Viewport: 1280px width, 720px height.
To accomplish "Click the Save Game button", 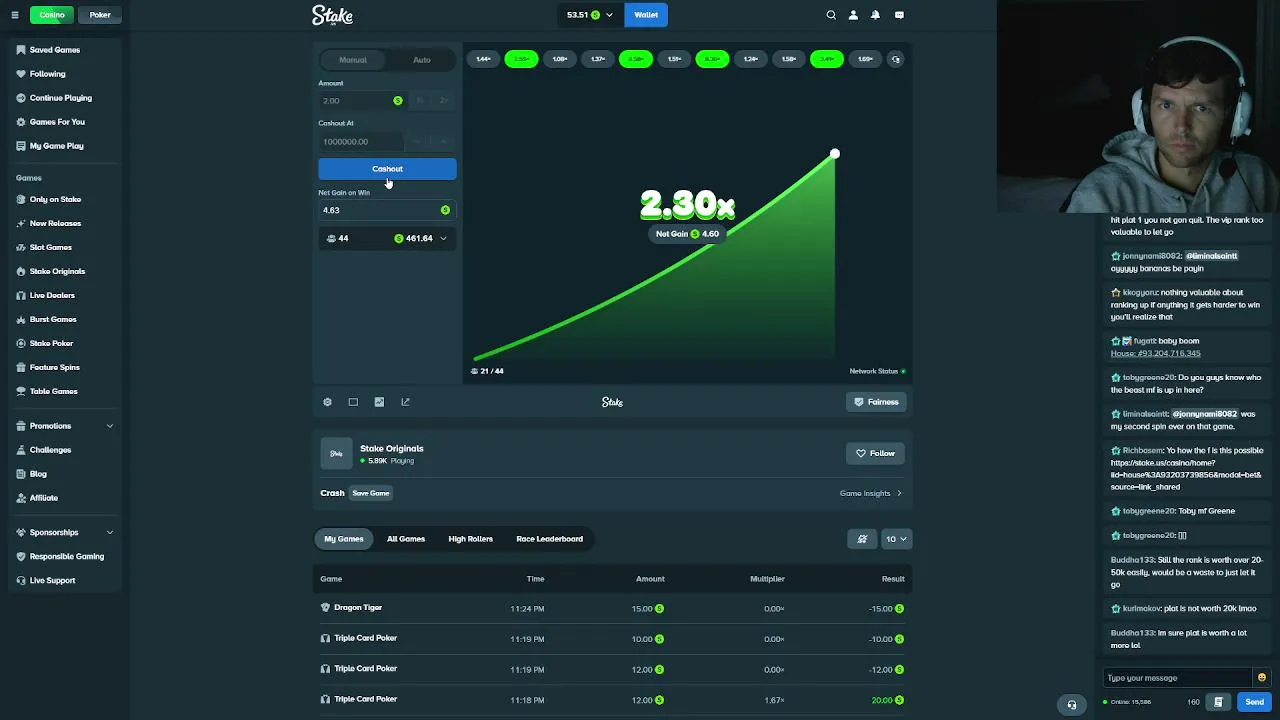I will point(371,493).
